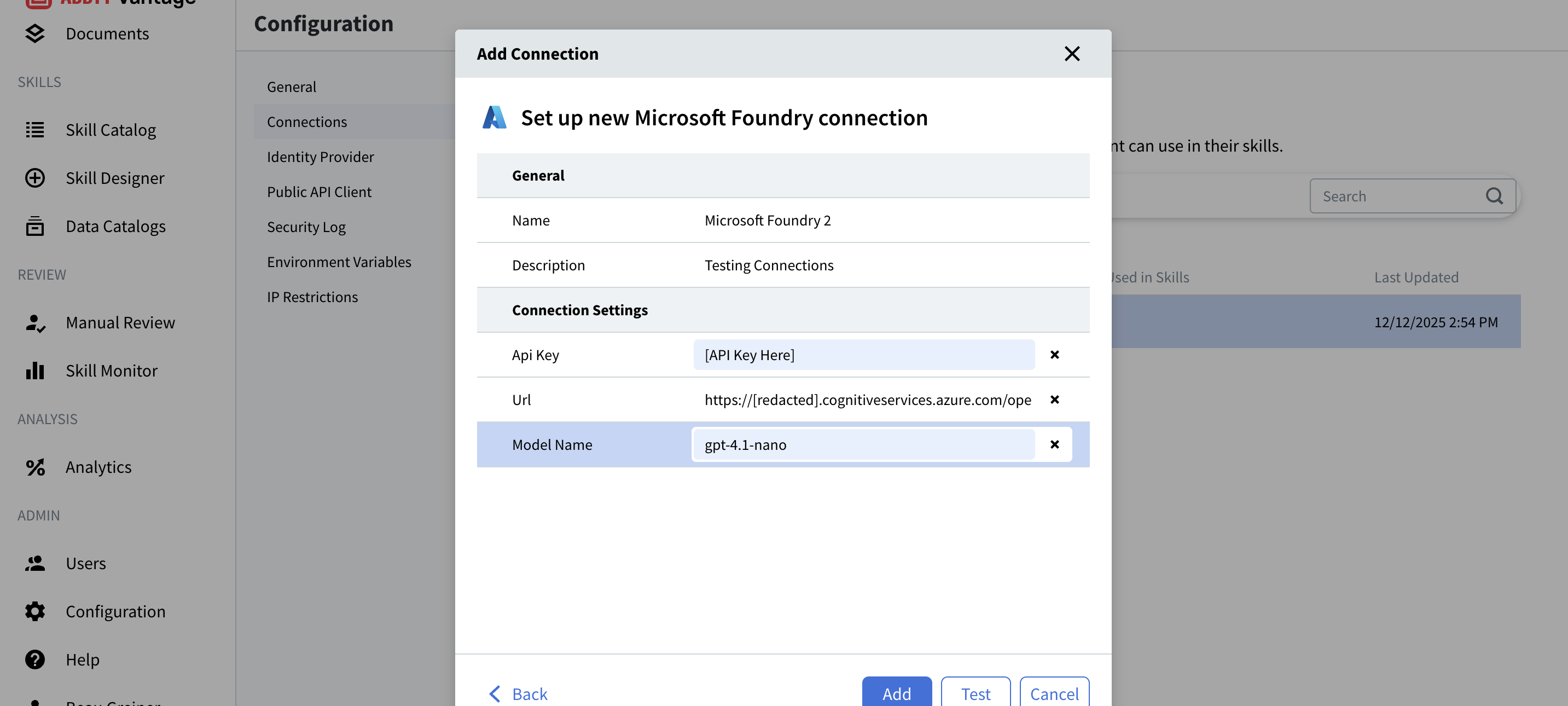Open Configuration via the gear icon
The width and height of the screenshot is (1568, 706).
coord(34,611)
